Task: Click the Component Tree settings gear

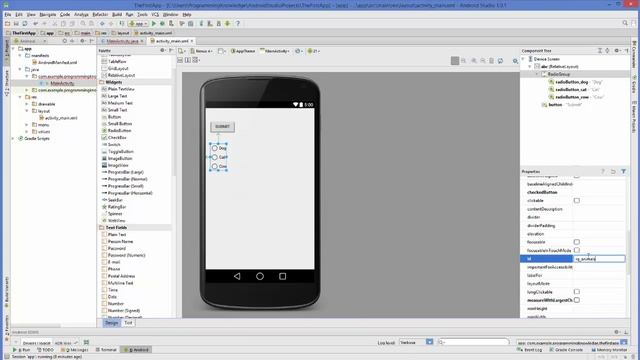Action: (x=617, y=51)
